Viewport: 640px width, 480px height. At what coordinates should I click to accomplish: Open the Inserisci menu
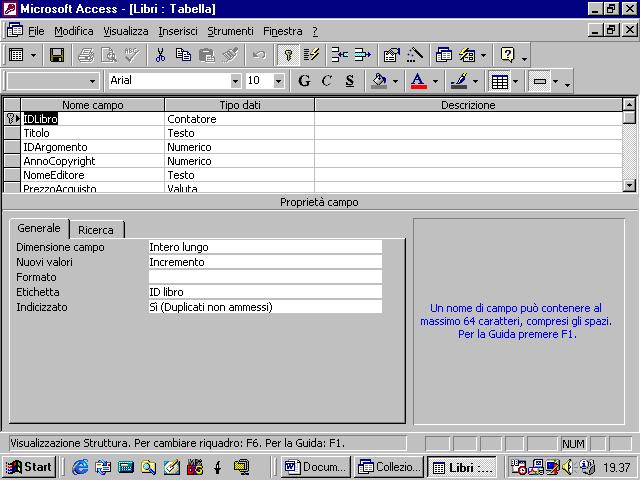(178, 31)
